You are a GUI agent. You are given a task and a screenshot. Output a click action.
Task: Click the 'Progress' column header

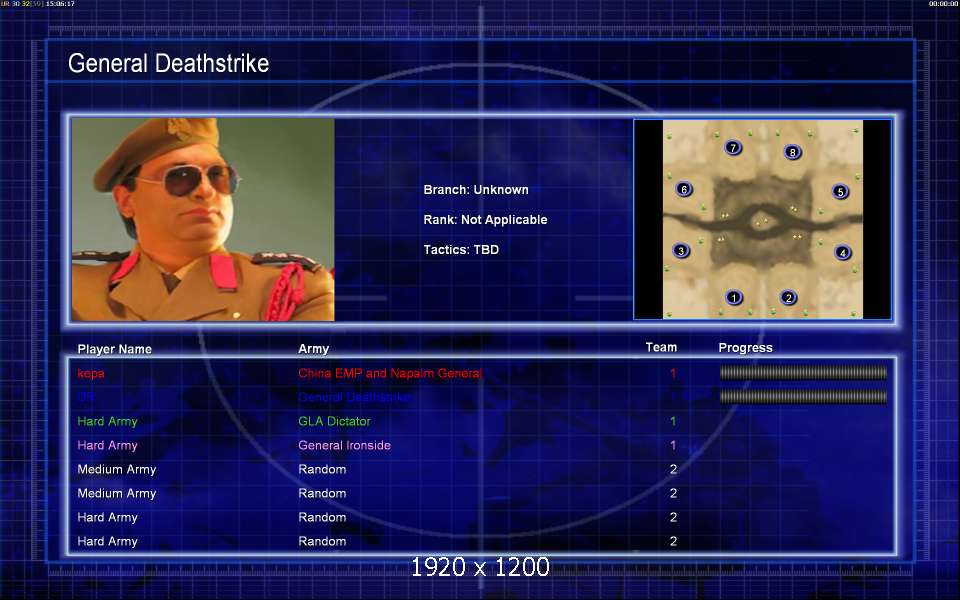(745, 348)
